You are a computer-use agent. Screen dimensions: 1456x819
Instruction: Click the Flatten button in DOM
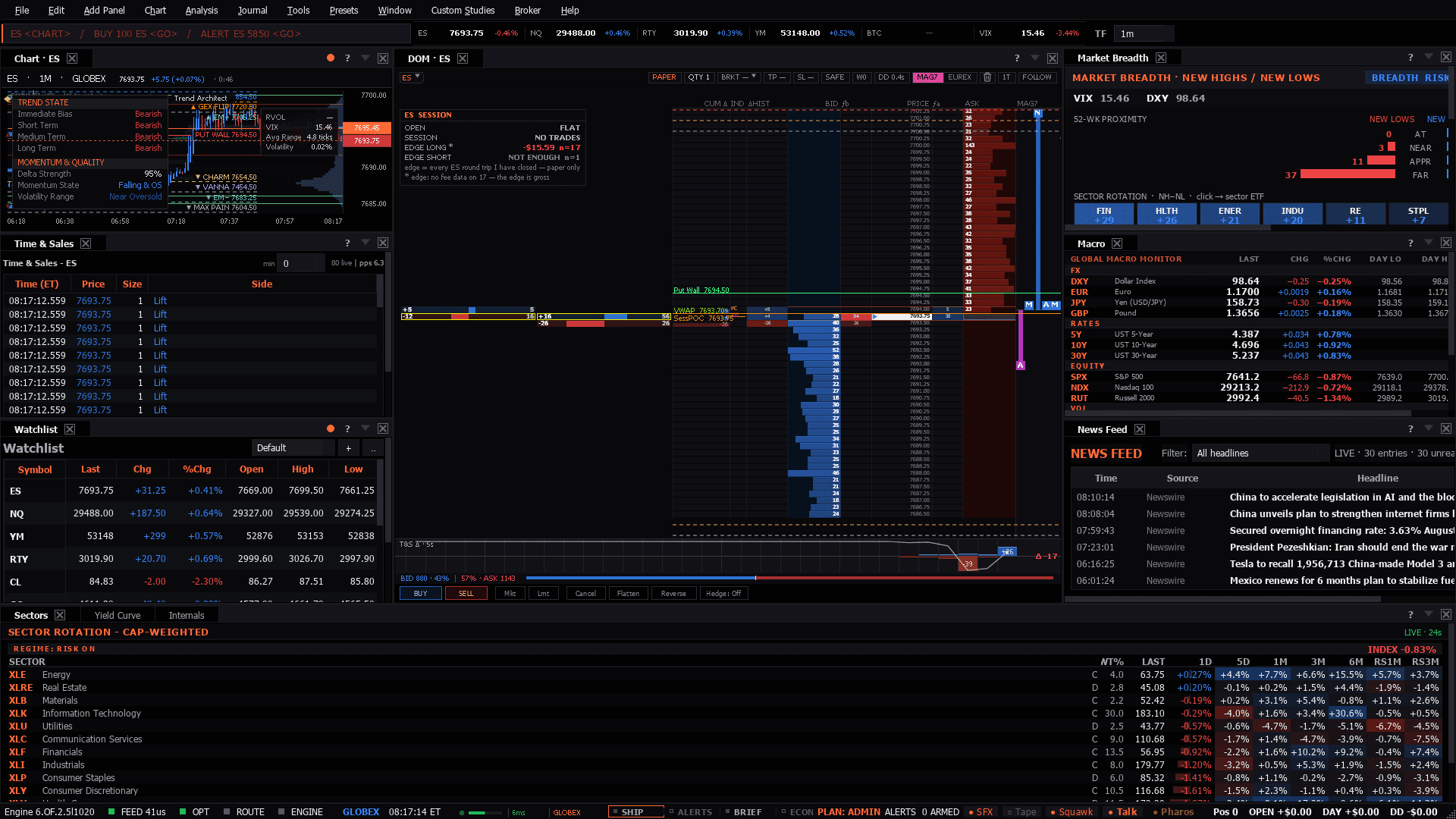tap(628, 594)
